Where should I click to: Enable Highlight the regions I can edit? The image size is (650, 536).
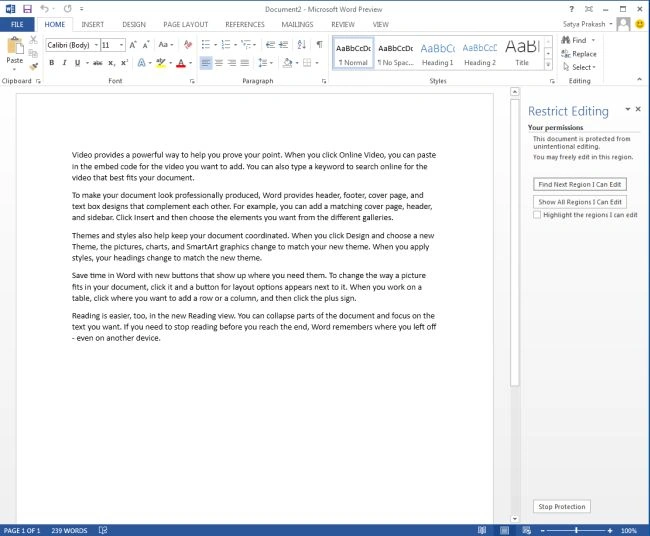(537, 215)
